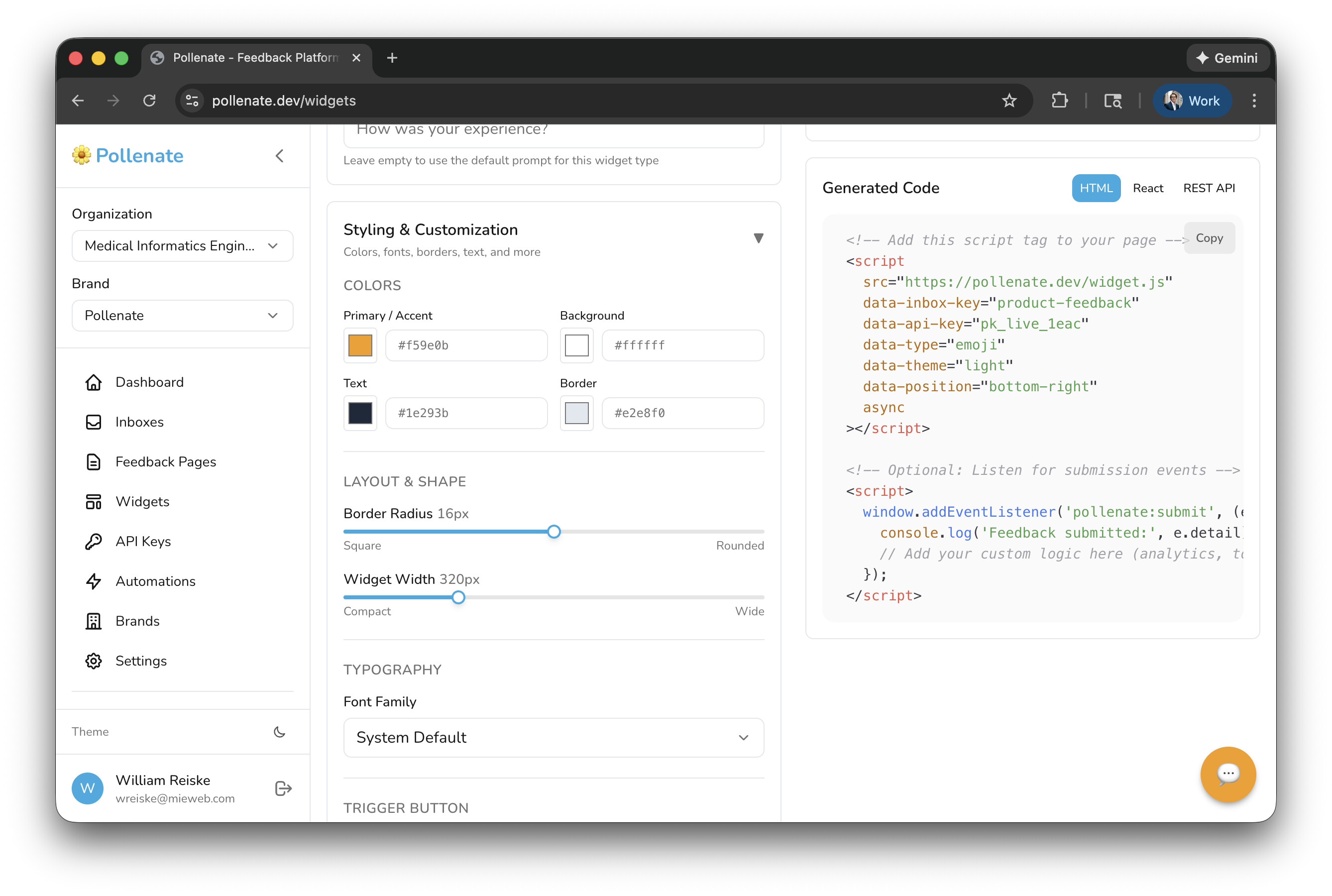The height and width of the screenshot is (896, 1332).
Task: Collapse the sidebar with the chevron arrow
Action: click(x=279, y=156)
